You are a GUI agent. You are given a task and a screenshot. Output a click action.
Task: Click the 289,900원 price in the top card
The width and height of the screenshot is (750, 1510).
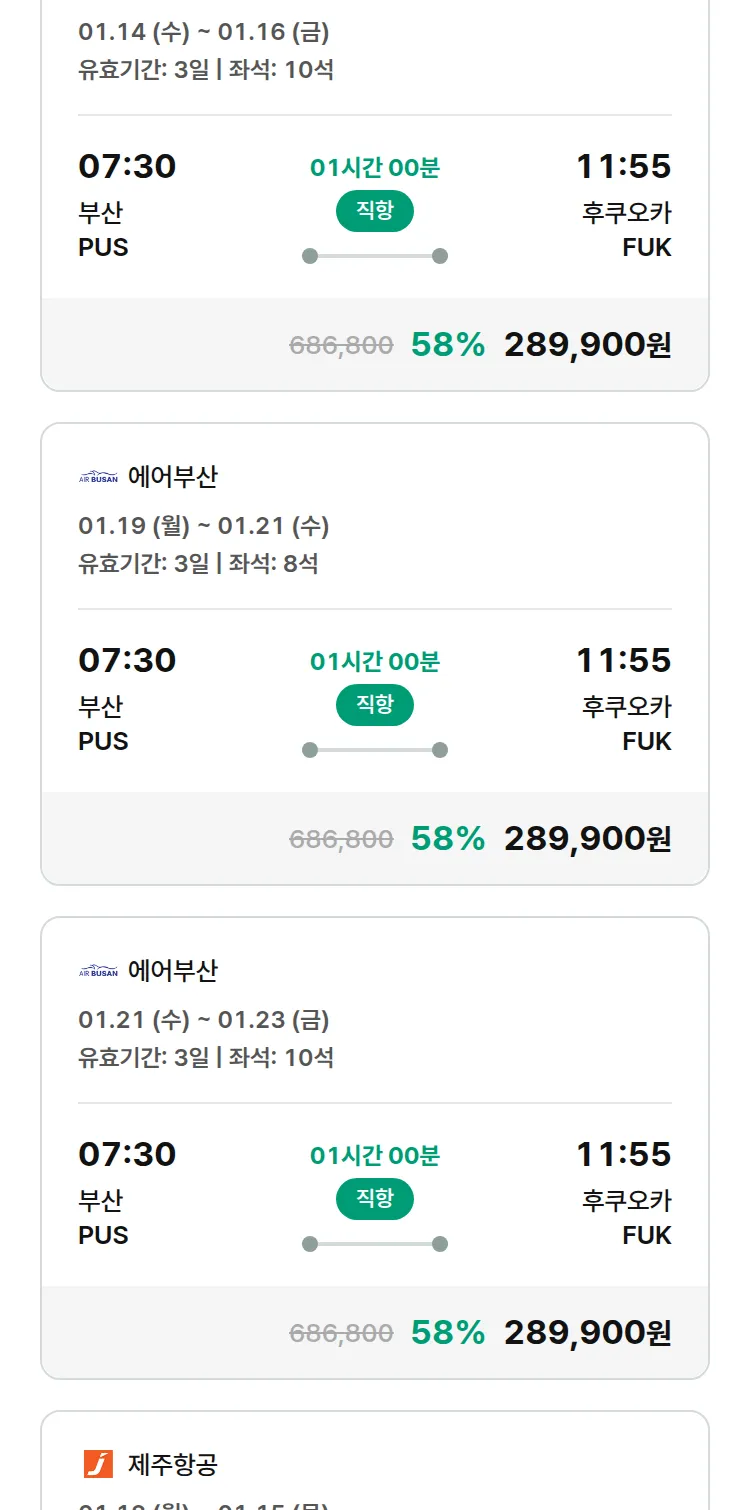click(587, 345)
